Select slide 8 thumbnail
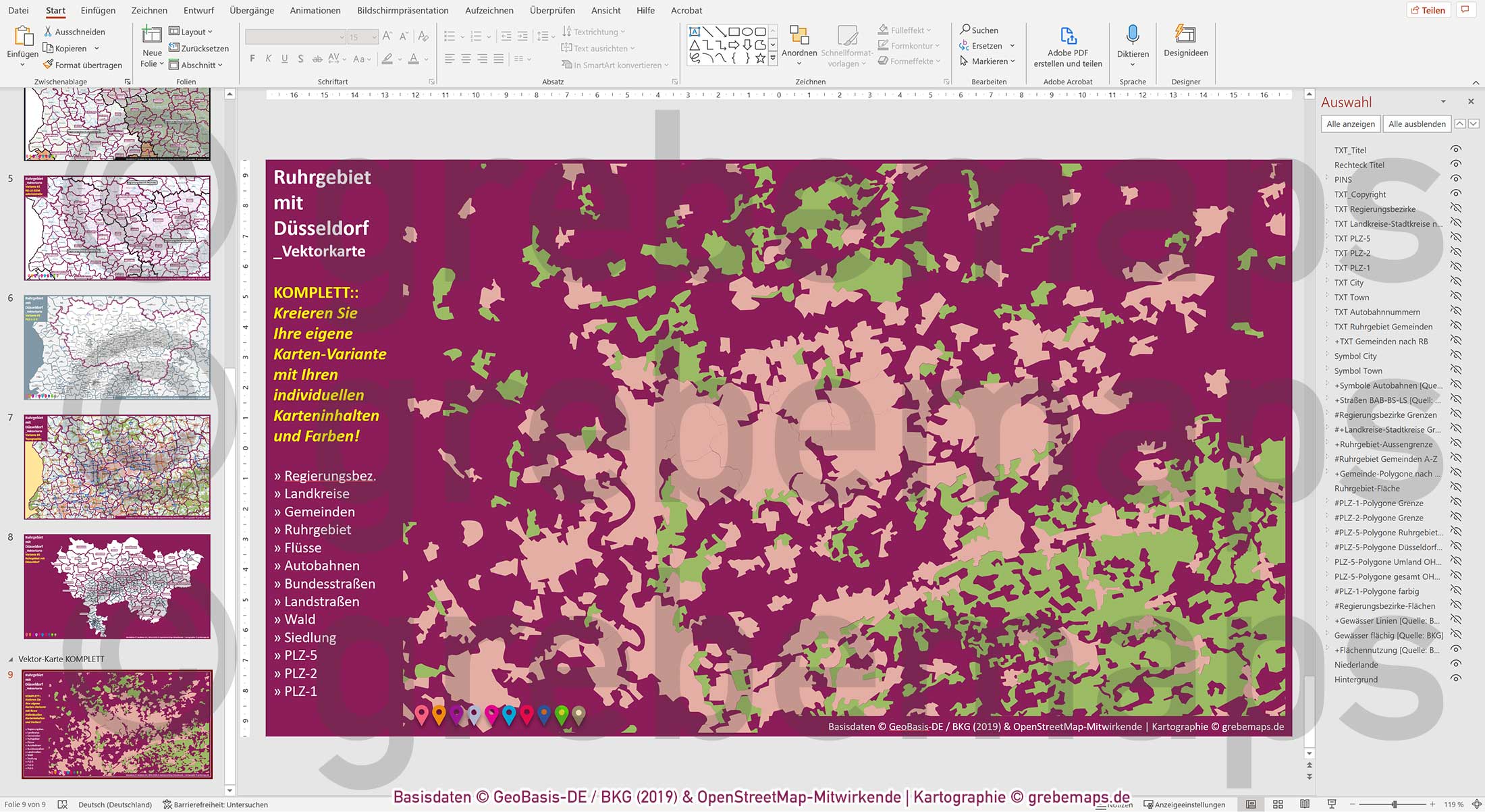The width and height of the screenshot is (1485, 812). (x=117, y=586)
